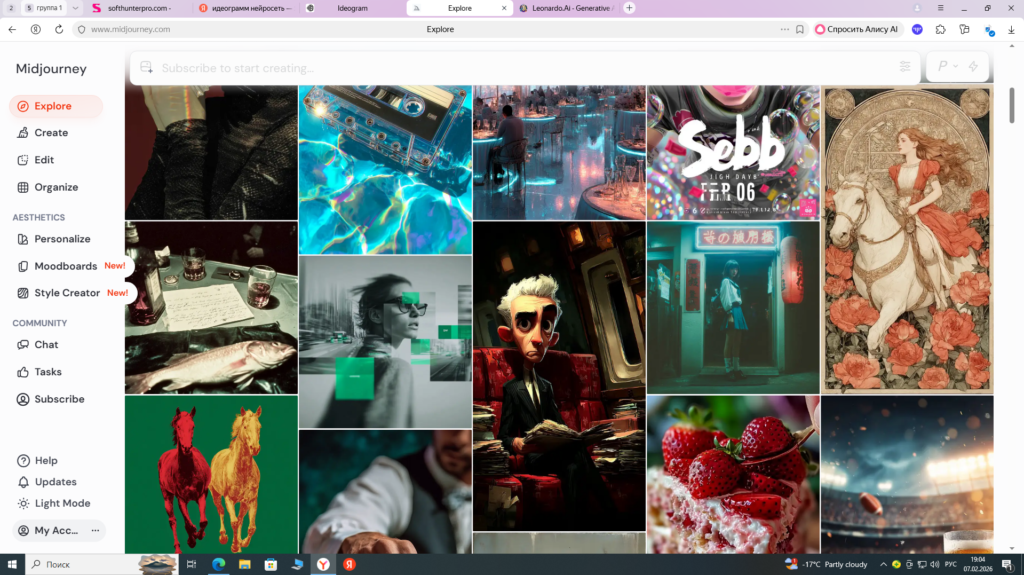This screenshot has width=1024, height=575.
Task: Click the Style Creator icon
Action: (x=23, y=293)
